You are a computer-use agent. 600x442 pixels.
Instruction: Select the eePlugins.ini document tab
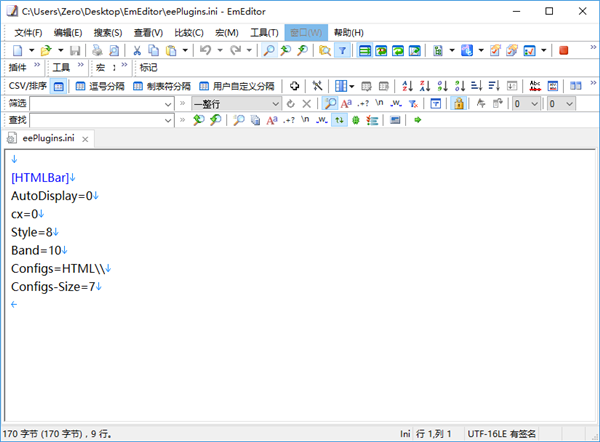pos(48,138)
